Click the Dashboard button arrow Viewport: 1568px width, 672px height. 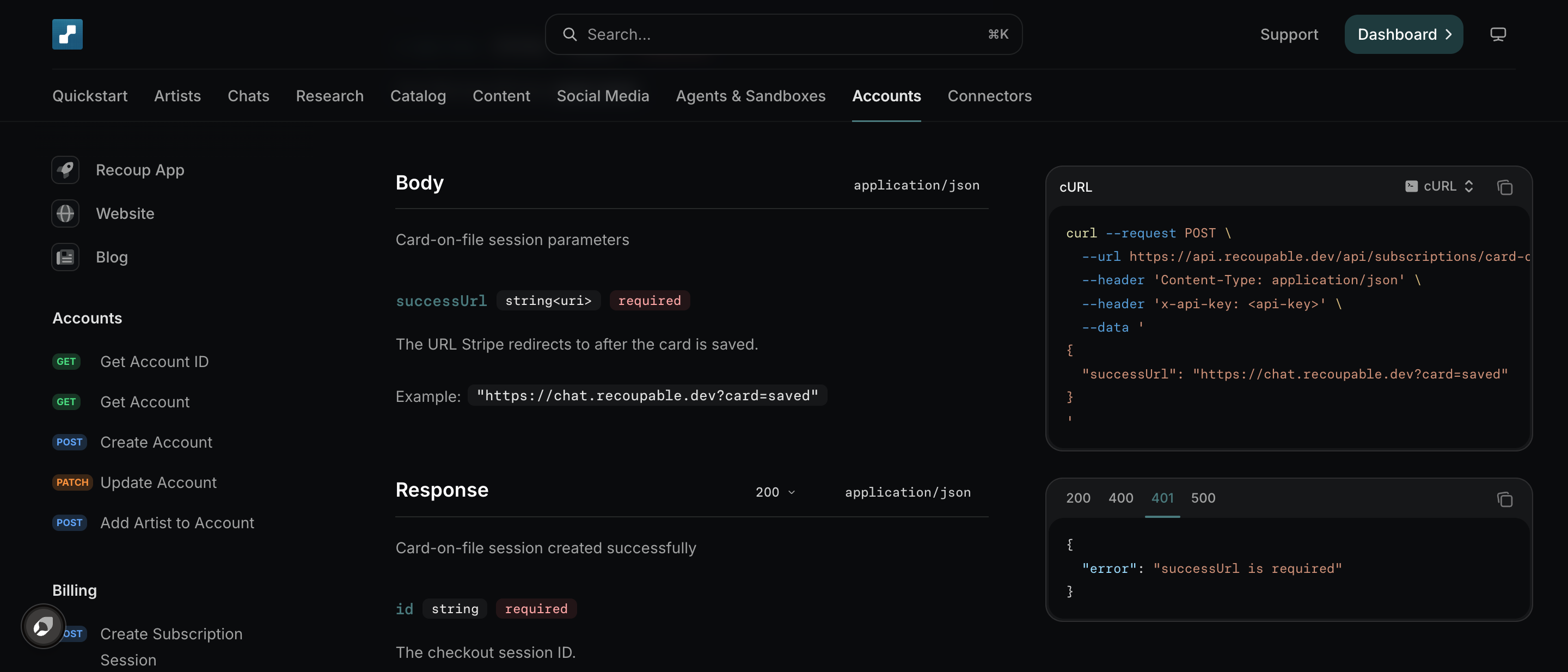(x=1449, y=35)
